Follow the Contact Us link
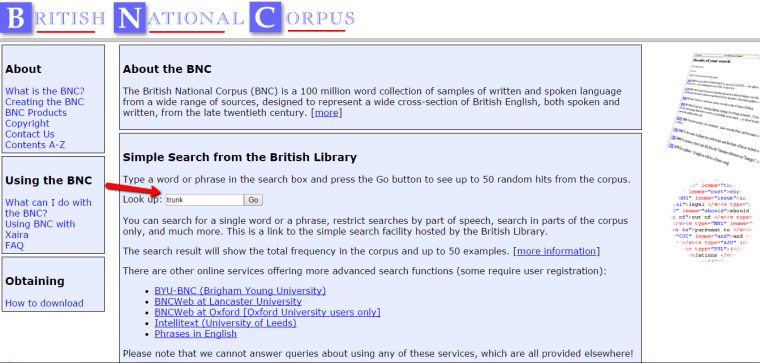Image resolution: width=760 pixels, height=363 pixels. (30, 134)
